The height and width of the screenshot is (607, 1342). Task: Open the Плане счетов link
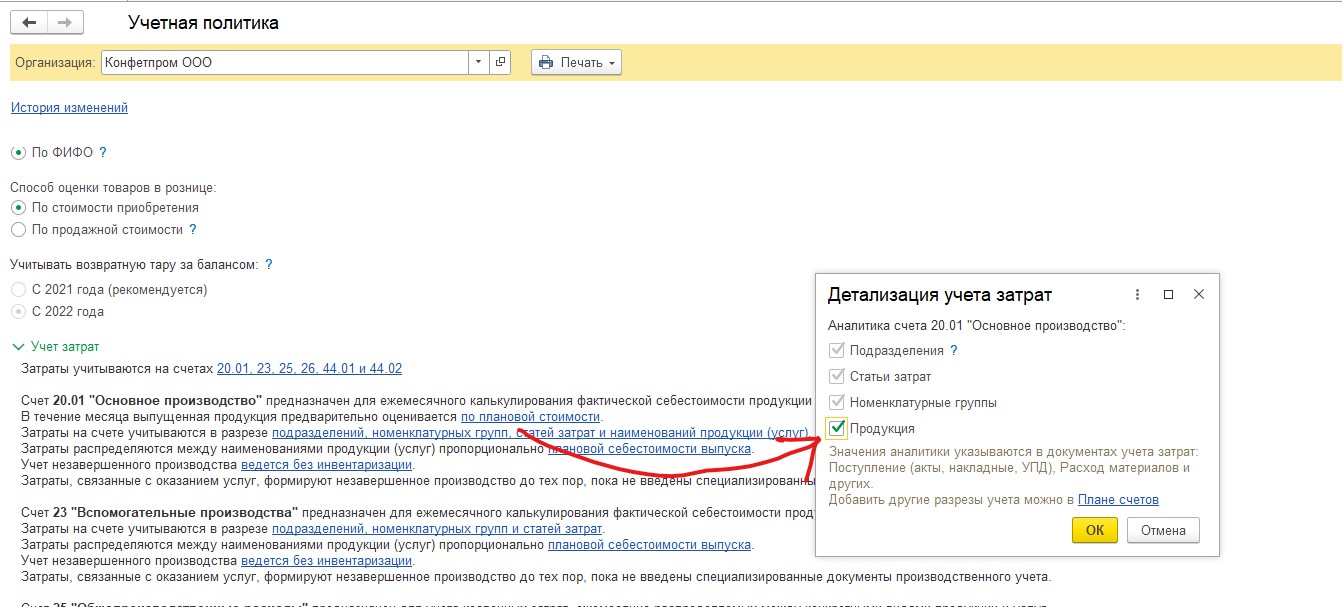(x=1118, y=500)
